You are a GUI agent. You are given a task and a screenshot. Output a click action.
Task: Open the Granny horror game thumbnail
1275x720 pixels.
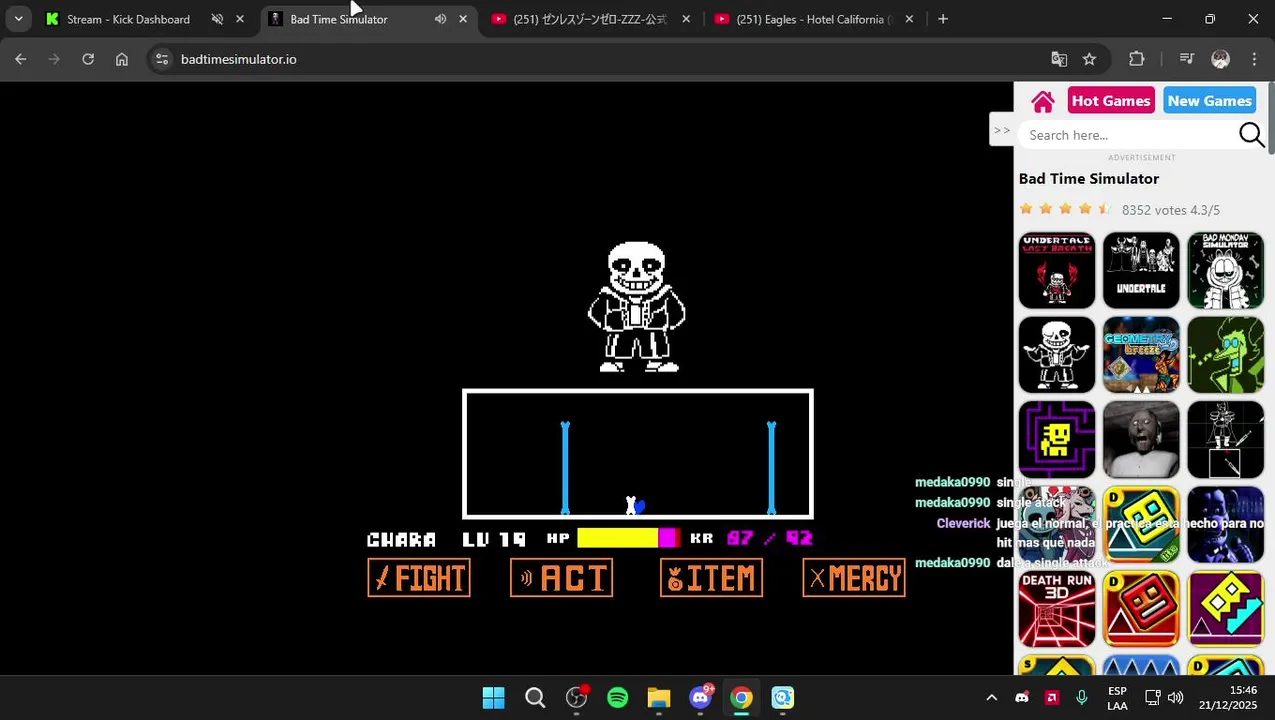(1141, 440)
